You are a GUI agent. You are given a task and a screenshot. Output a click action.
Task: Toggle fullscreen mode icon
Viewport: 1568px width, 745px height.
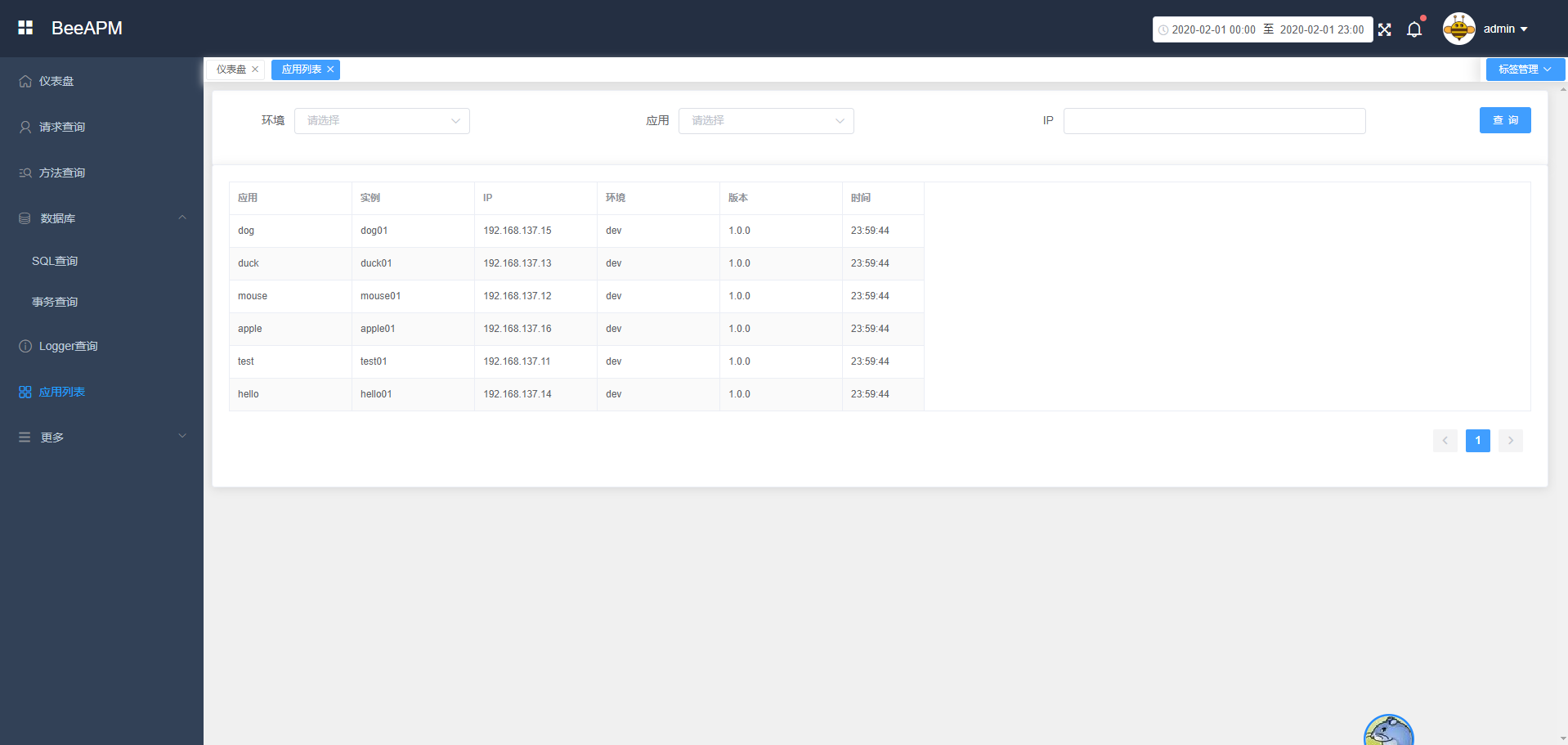point(1384,29)
